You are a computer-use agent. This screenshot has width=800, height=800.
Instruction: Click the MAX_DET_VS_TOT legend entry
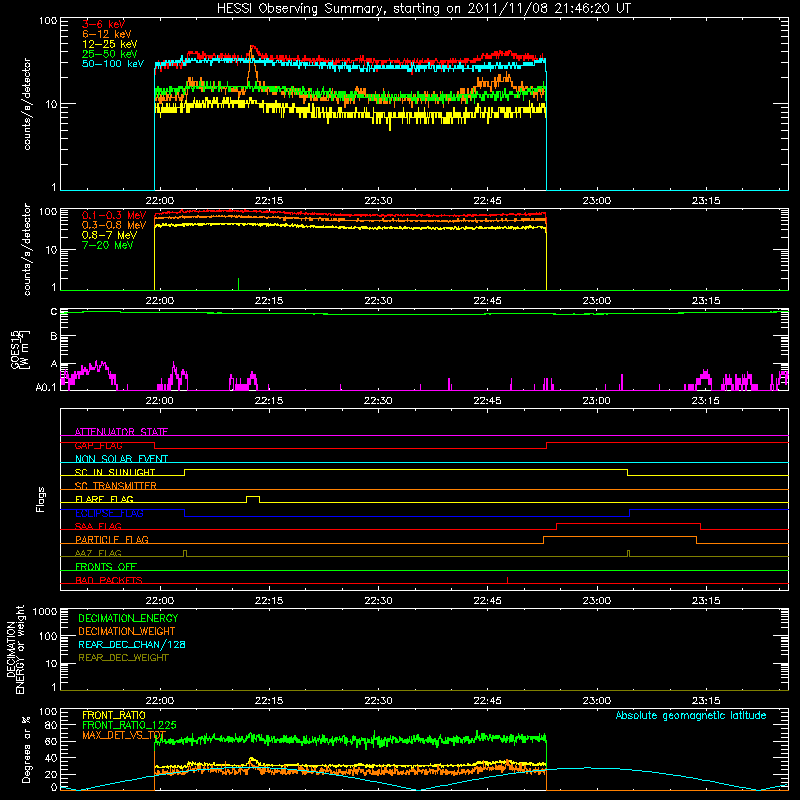coord(124,735)
